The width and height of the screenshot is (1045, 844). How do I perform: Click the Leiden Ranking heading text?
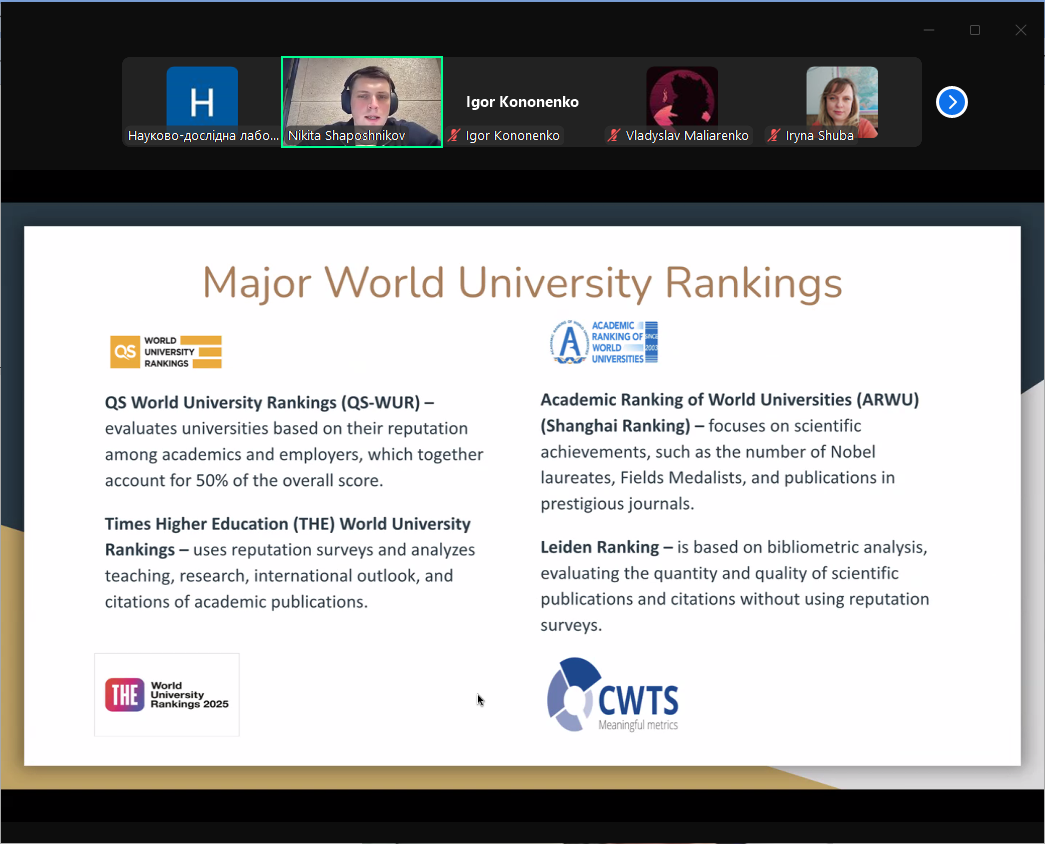coord(606,547)
